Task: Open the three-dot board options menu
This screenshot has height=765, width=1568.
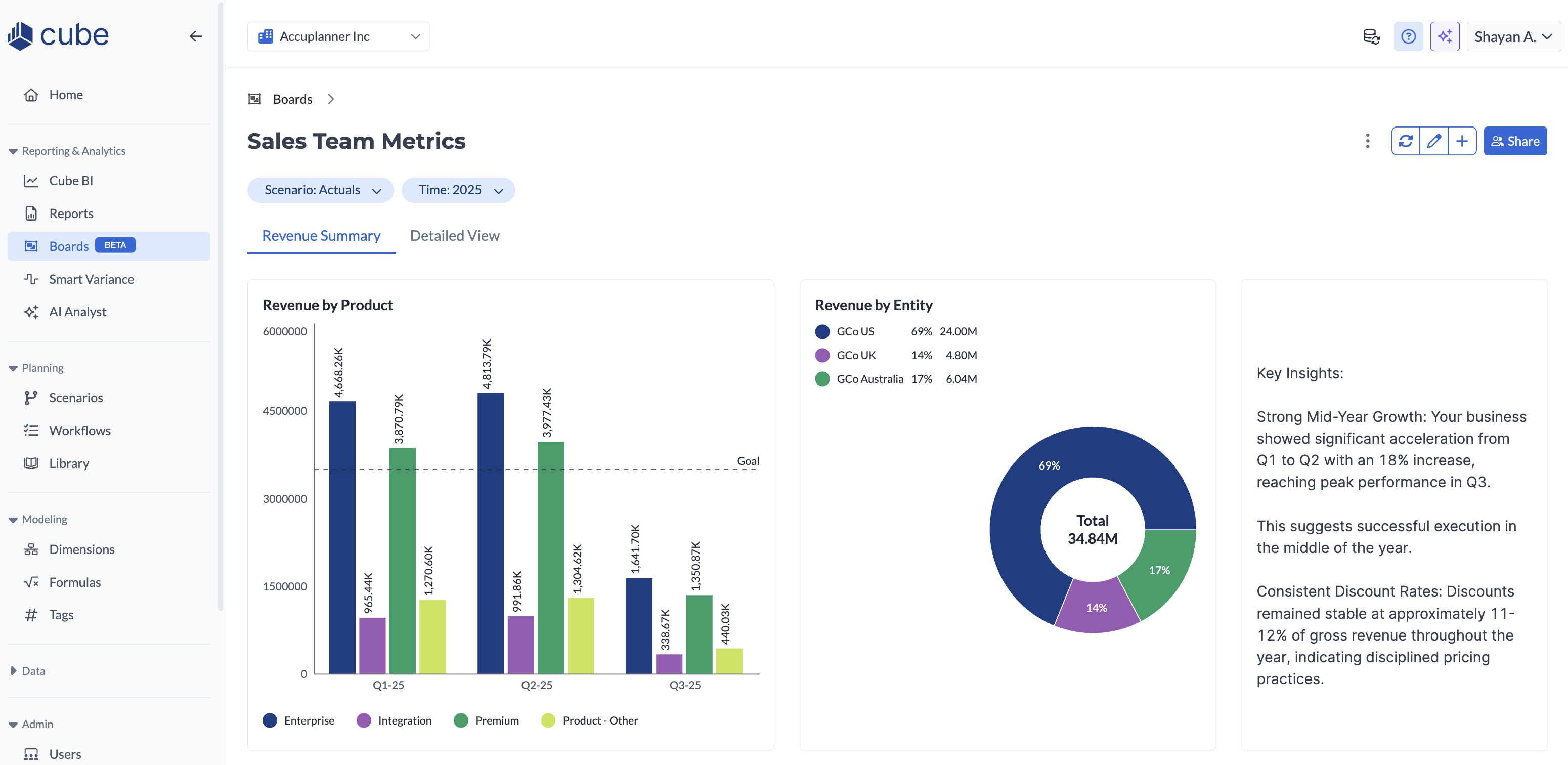Action: 1367,141
